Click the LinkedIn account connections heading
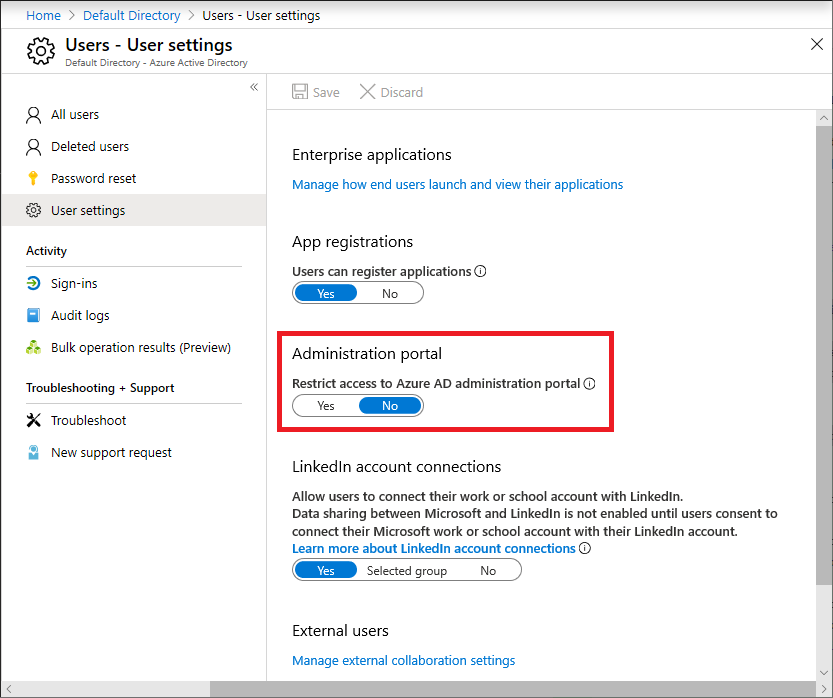 point(396,466)
